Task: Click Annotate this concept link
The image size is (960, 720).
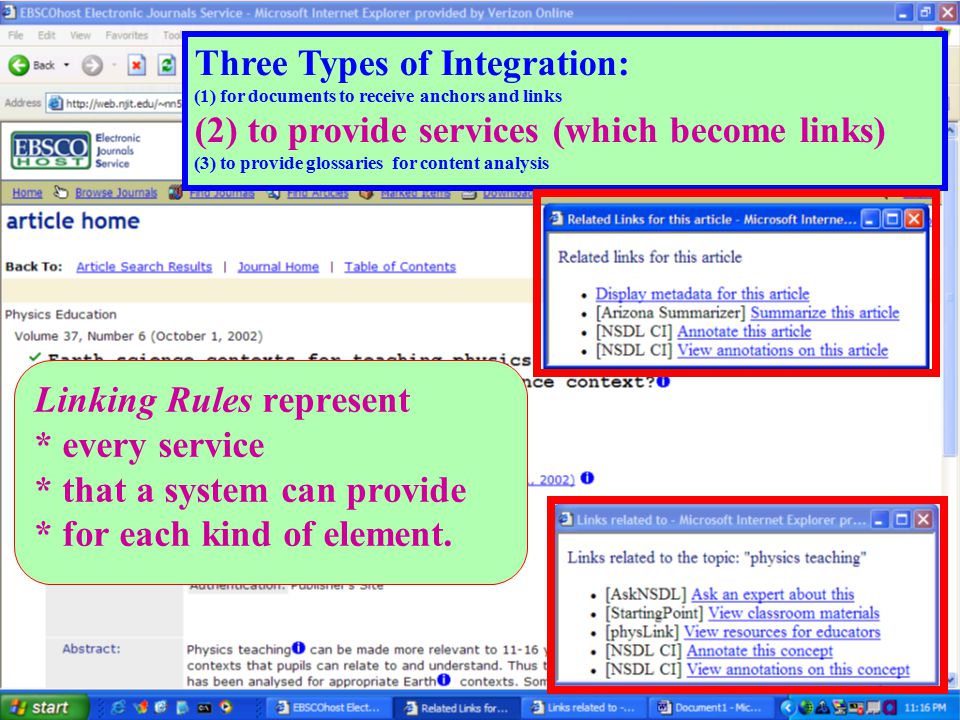Action: coord(760,651)
